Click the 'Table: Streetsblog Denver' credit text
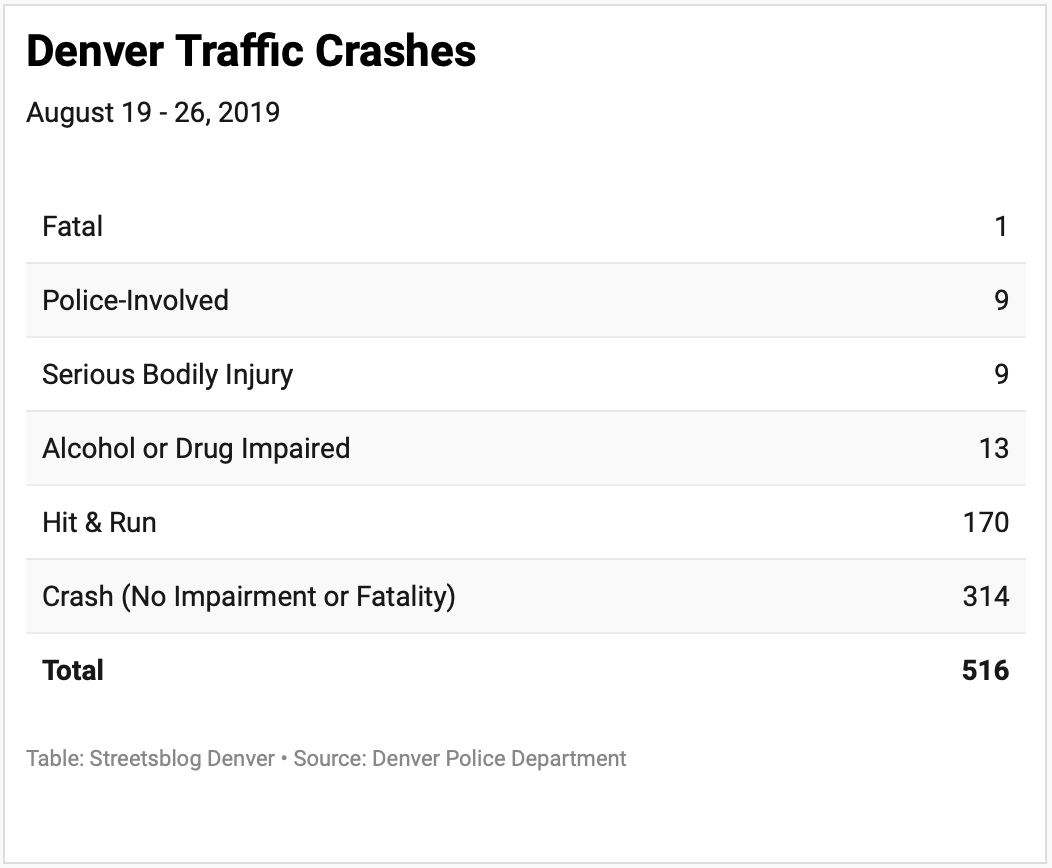 [x=150, y=758]
